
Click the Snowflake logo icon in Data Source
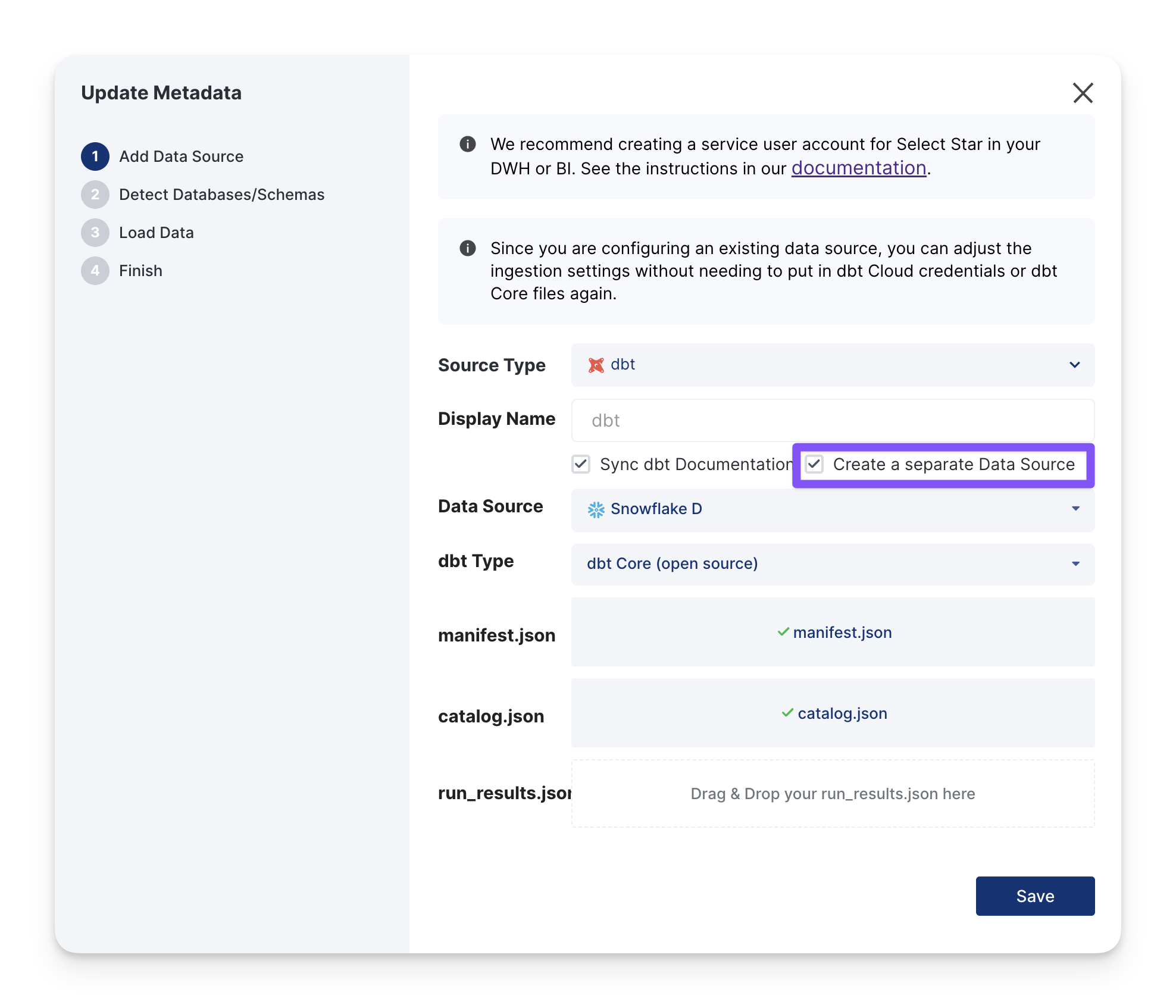pyautogui.click(x=596, y=509)
